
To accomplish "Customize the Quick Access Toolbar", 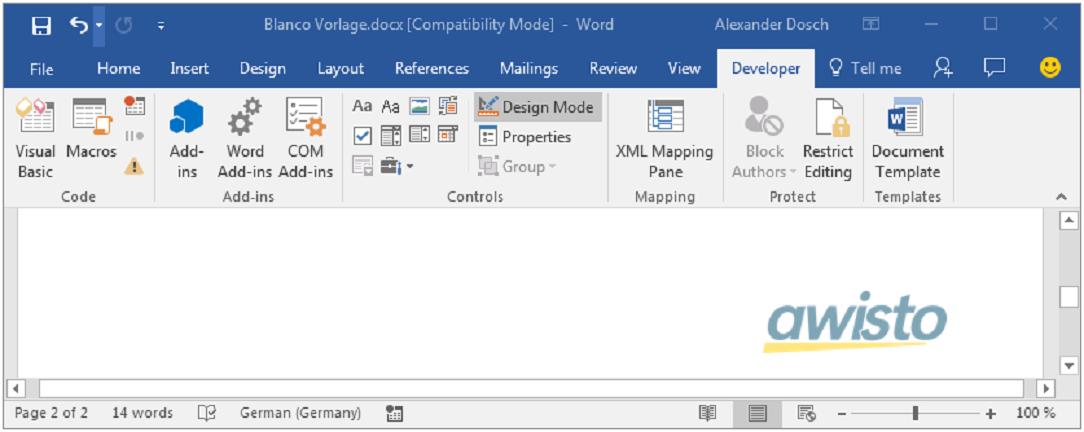I will (x=160, y=26).
